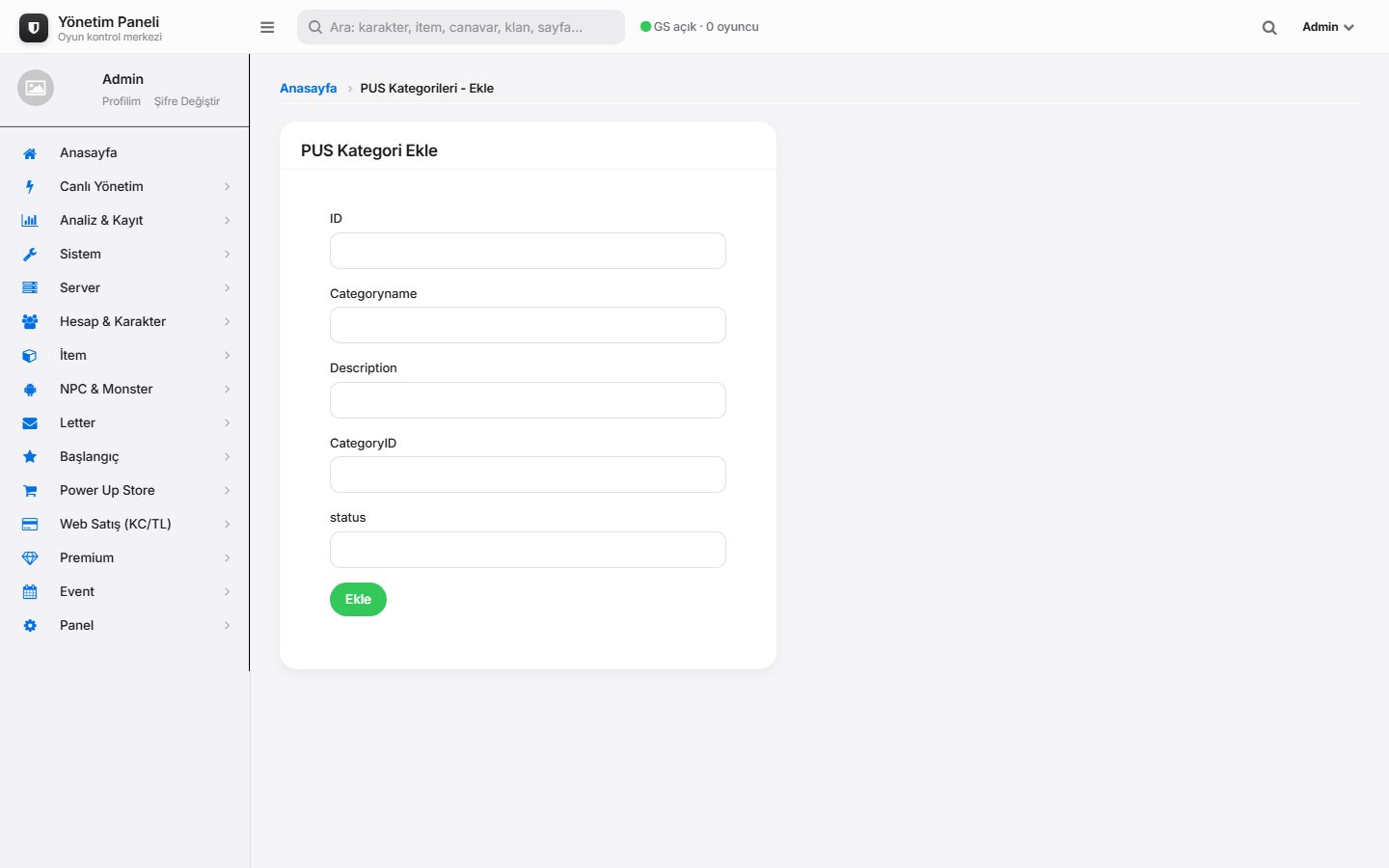Open the Letter sidebar menu item

[x=124, y=423]
